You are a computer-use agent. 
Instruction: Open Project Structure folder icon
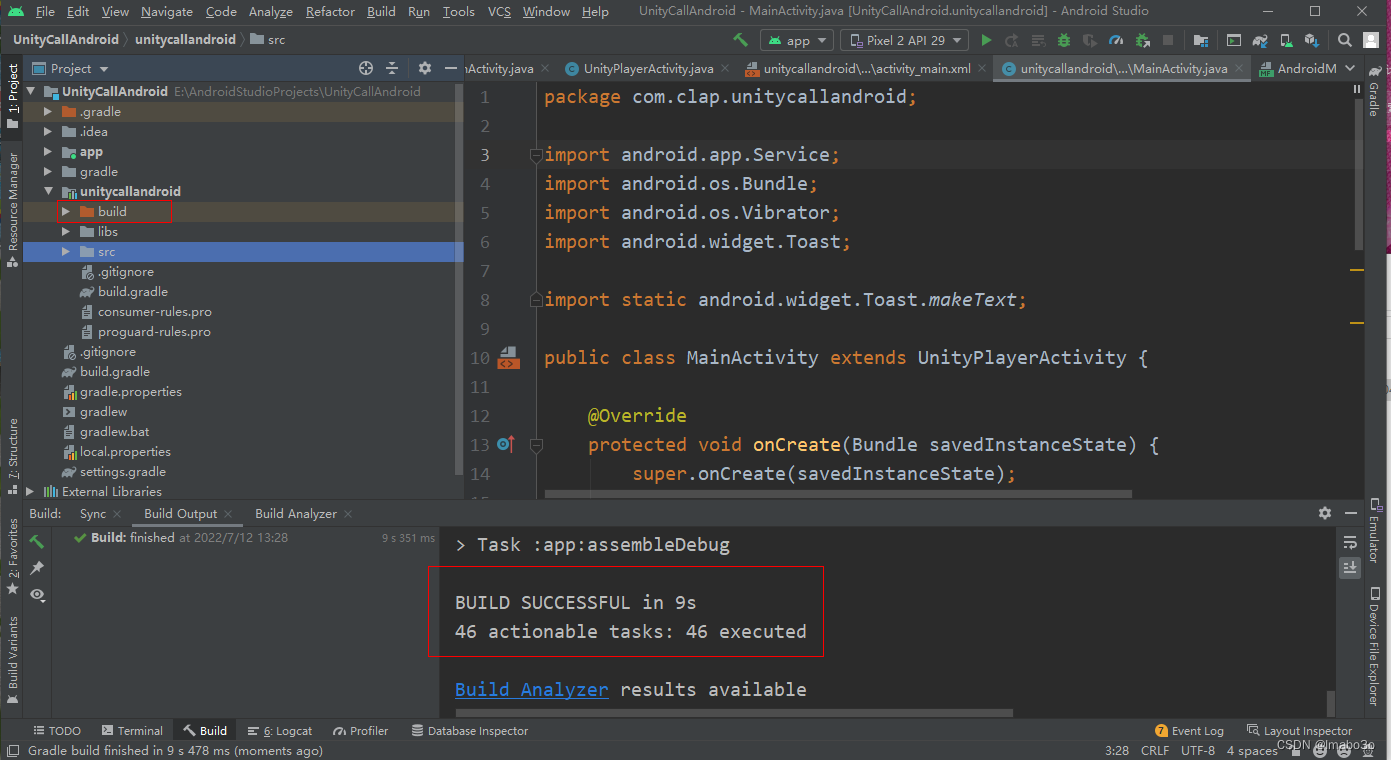click(x=1201, y=40)
